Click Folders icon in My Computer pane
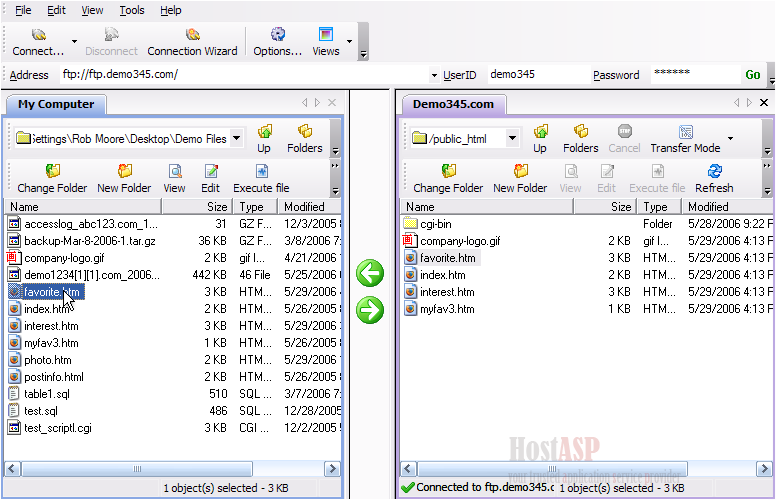 point(305,139)
